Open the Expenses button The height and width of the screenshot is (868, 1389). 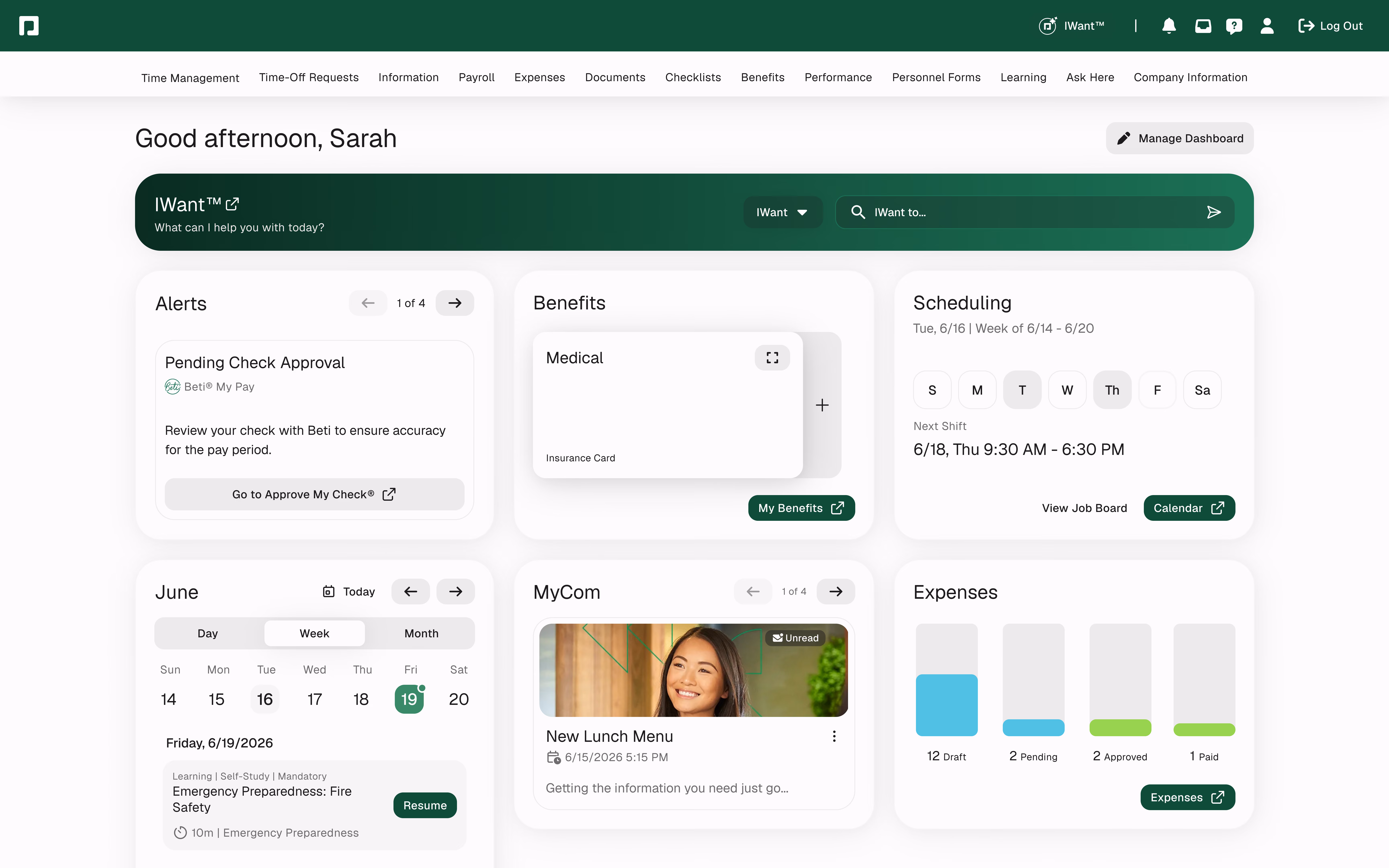[x=1187, y=797]
